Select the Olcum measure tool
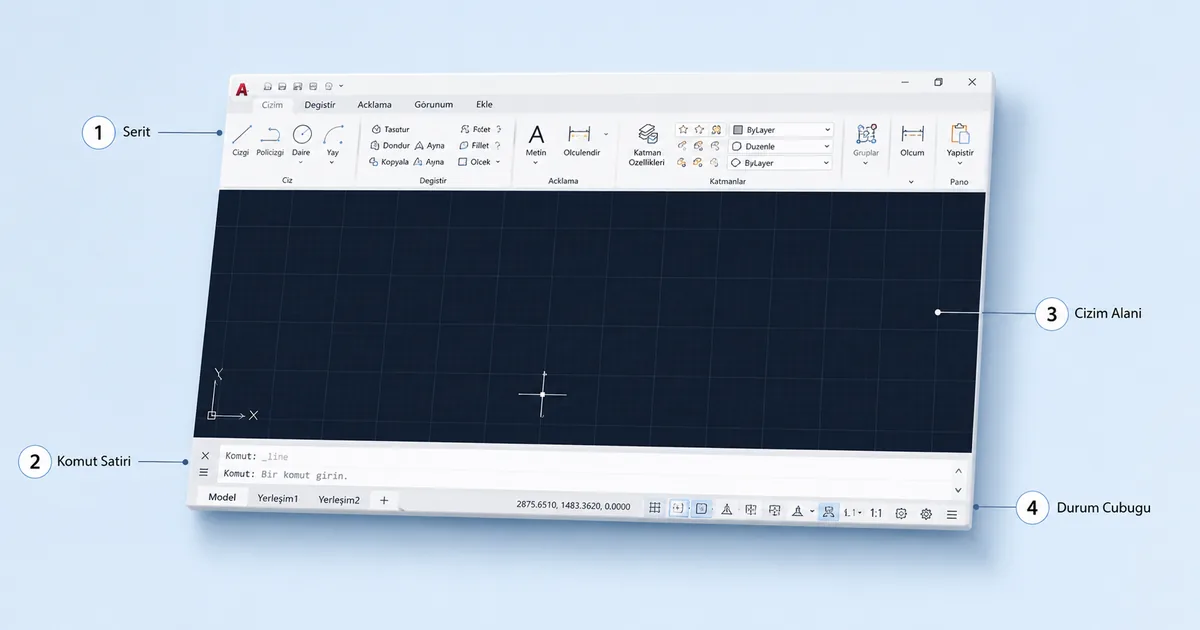This screenshot has width=1200, height=630. [x=912, y=140]
